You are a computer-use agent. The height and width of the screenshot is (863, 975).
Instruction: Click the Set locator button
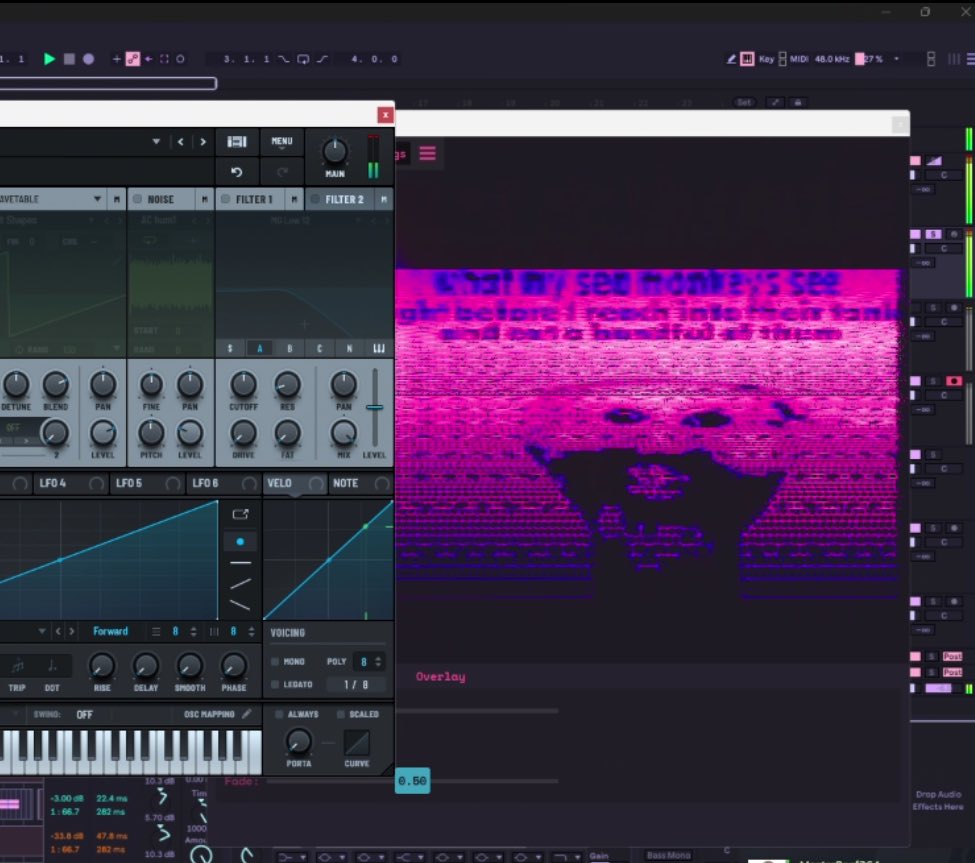(744, 102)
